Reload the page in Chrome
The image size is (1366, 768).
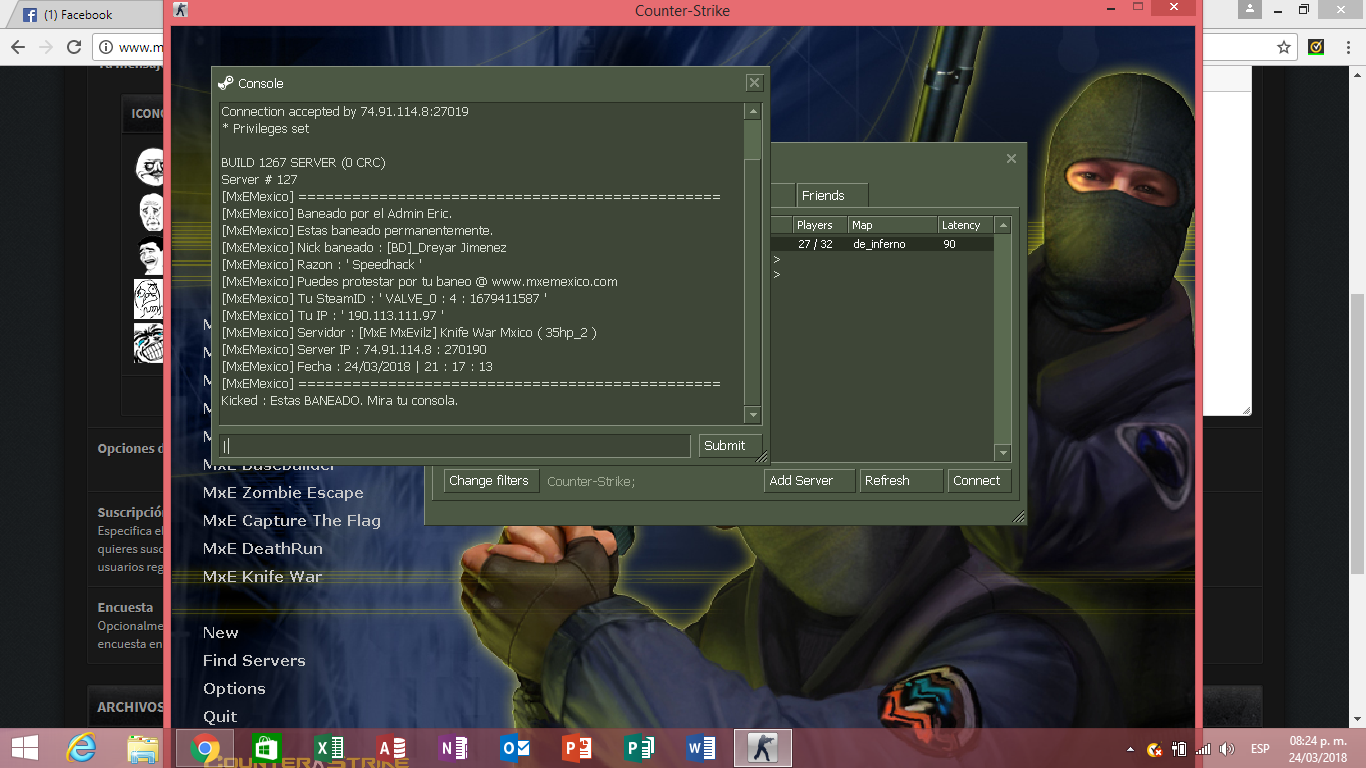pos(74,47)
